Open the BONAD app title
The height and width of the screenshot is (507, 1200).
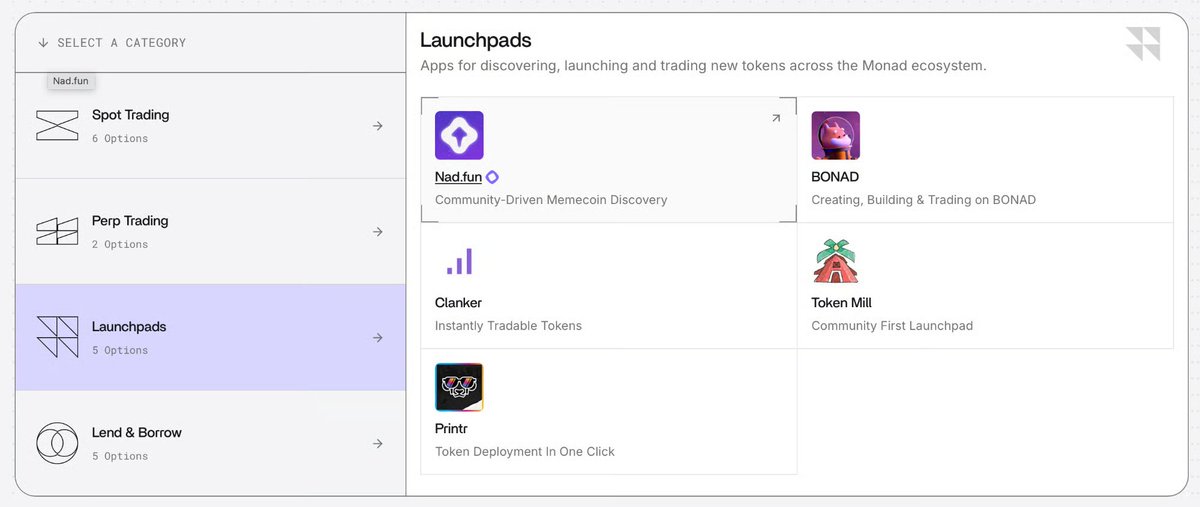coord(835,177)
